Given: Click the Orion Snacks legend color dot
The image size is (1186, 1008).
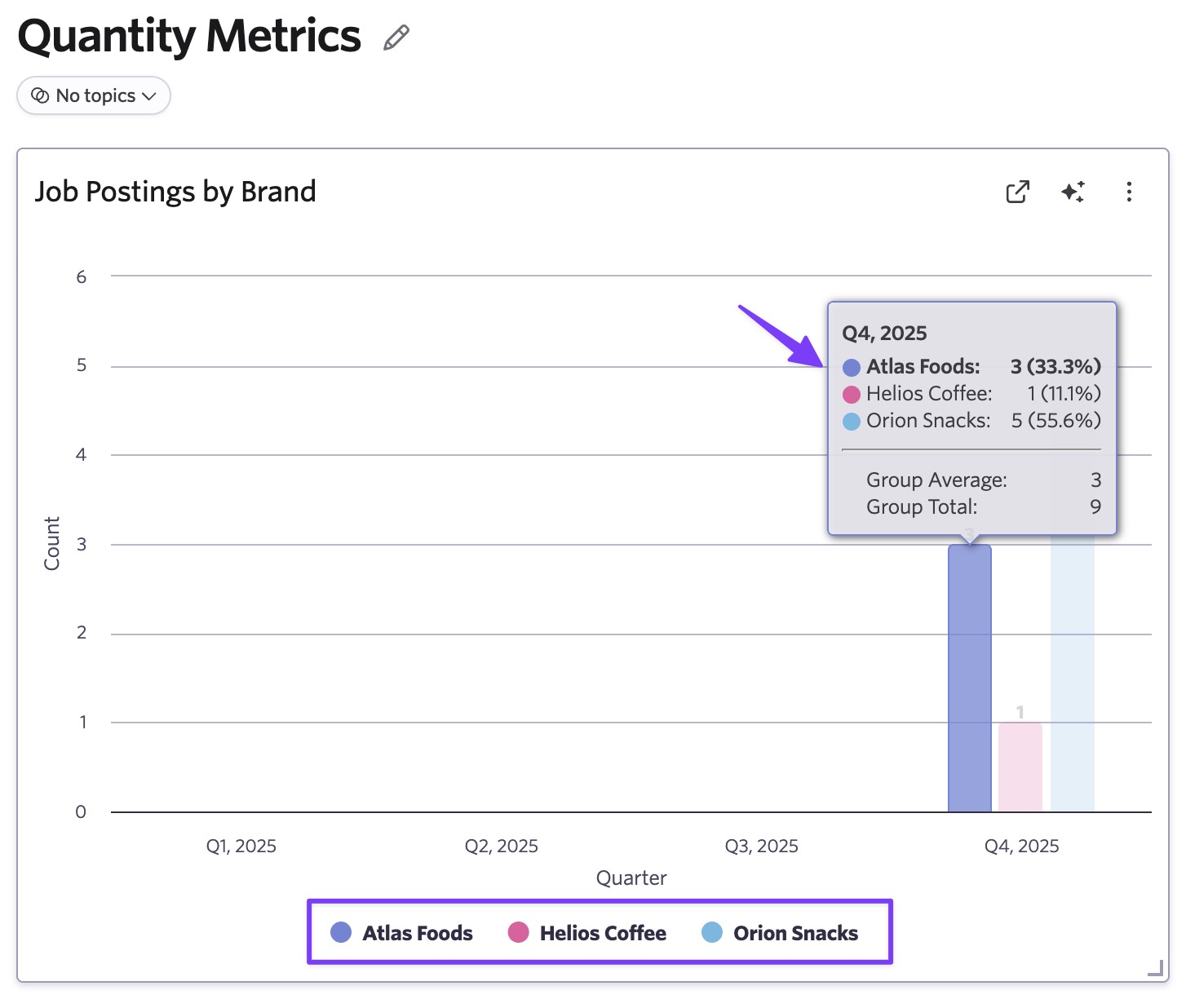Looking at the screenshot, I should click(x=712, y=932).
